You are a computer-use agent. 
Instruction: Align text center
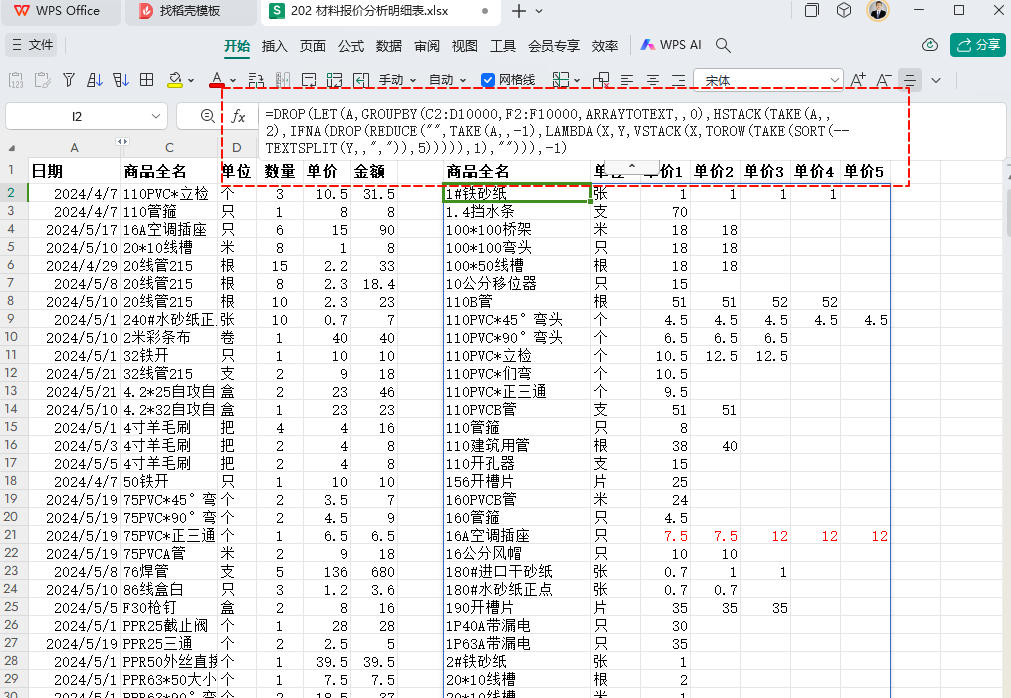[x=653, y=80]
